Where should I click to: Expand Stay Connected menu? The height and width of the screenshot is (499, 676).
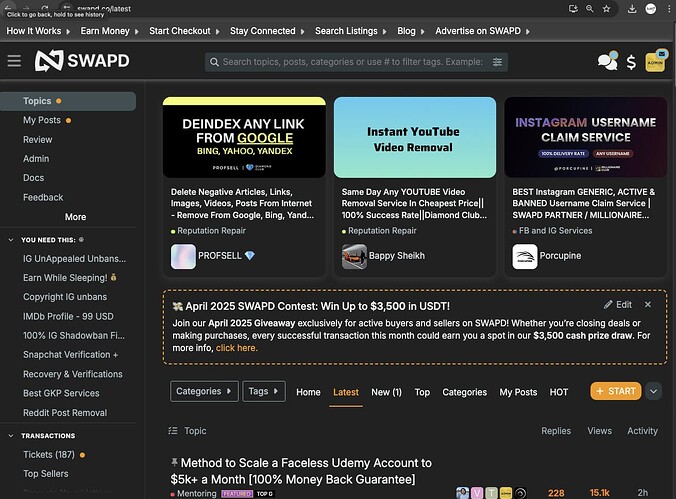click(x=267, y=31)
